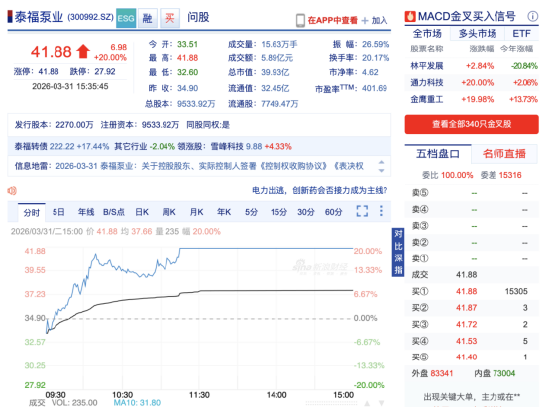
Task: Click 对比深指 compare button
Action: pos(398,252)
